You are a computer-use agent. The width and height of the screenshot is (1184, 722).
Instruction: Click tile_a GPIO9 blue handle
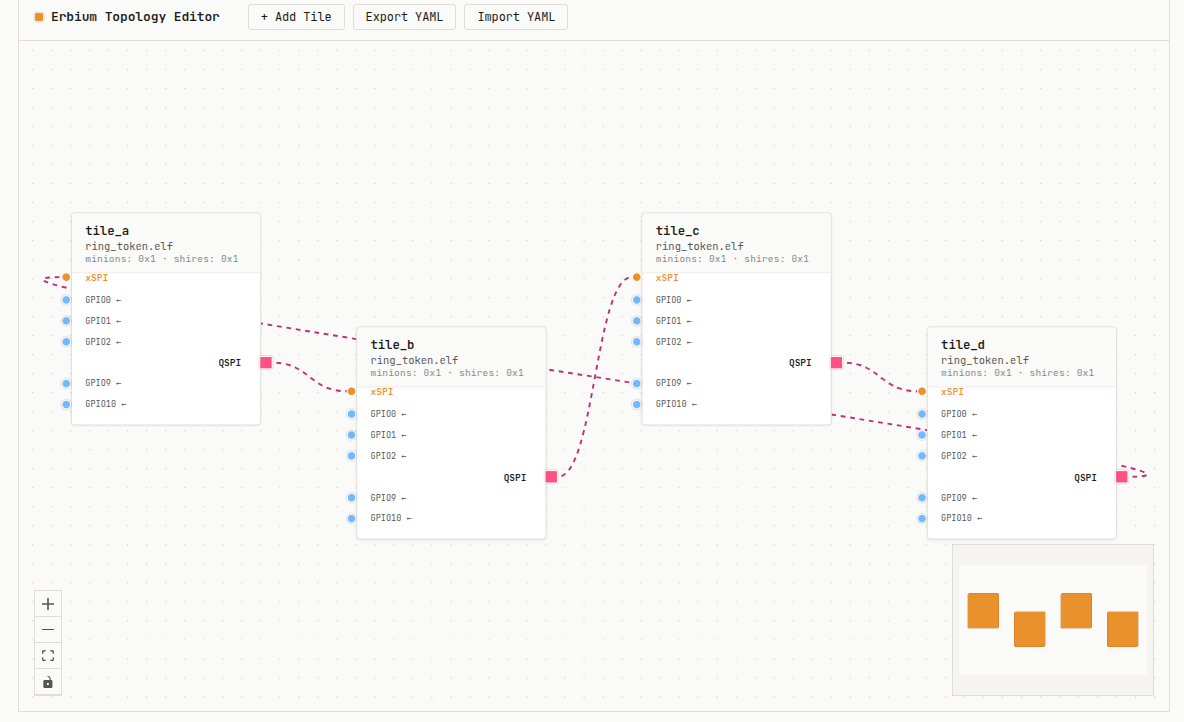[66, 384]
